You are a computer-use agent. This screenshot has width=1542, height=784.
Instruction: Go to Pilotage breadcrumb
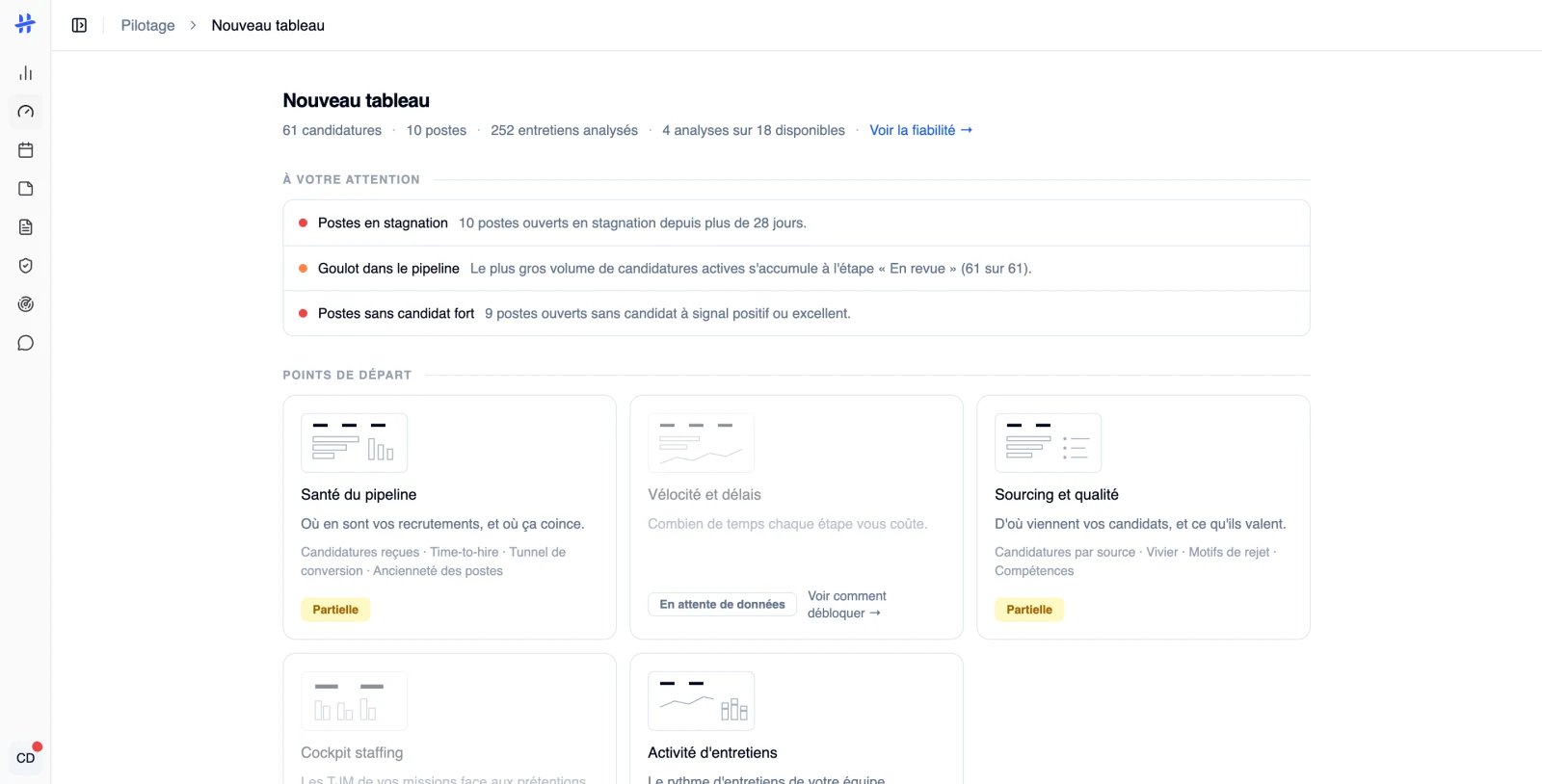point(147,25)
